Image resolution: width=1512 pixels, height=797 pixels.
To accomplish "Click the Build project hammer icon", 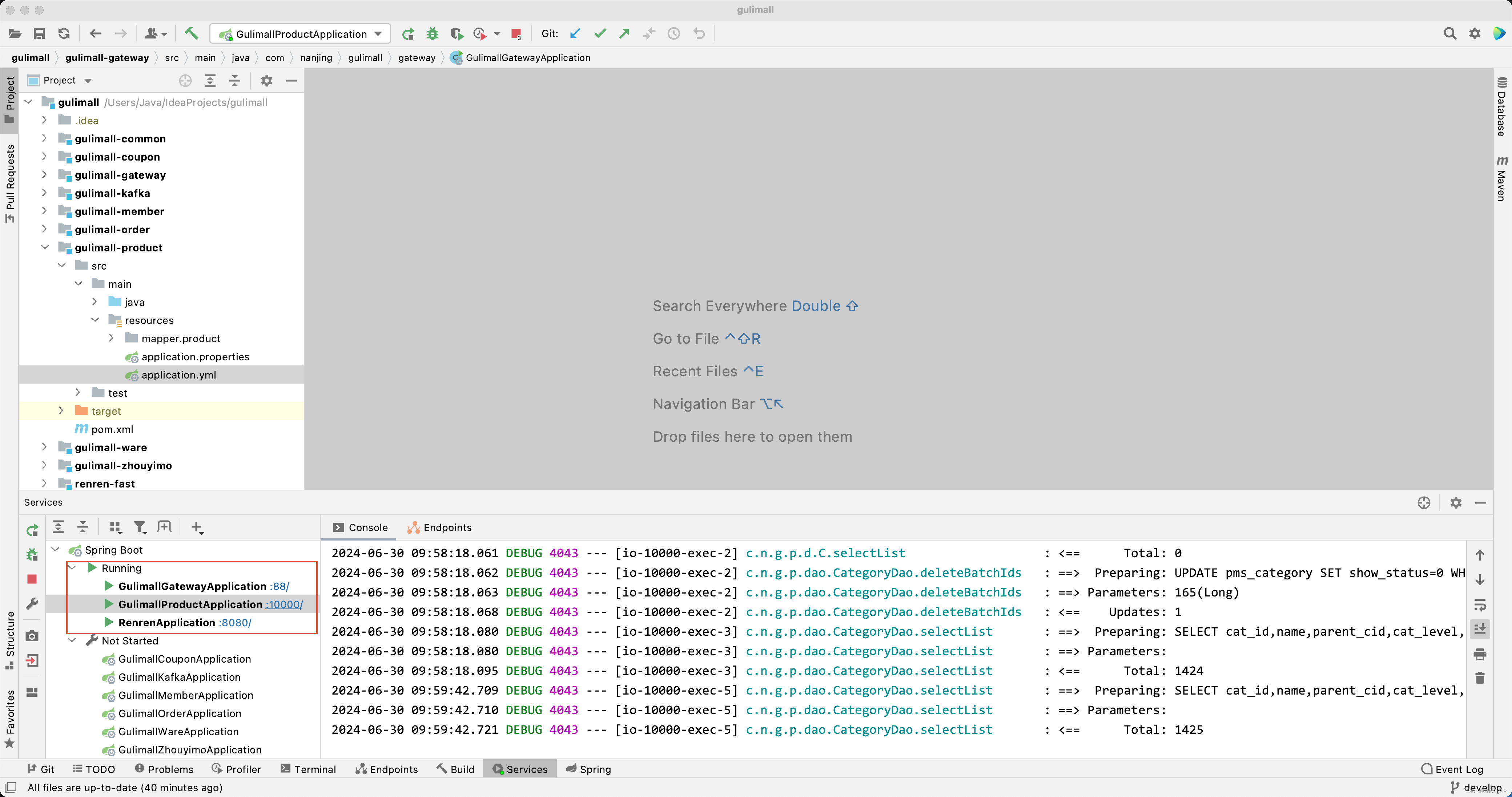I will [191, 33].
